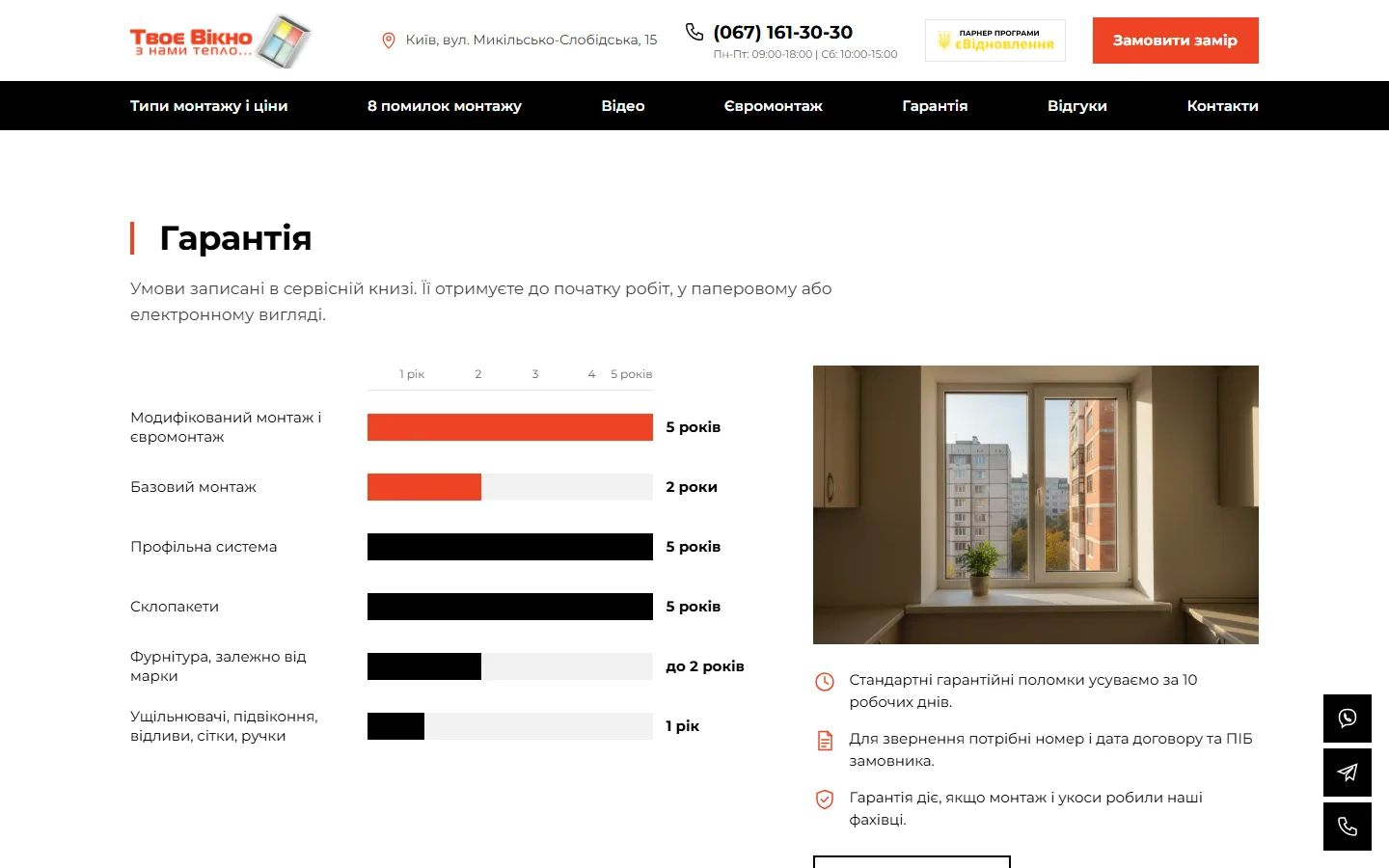Click the window interior photo

point(1036,504)
